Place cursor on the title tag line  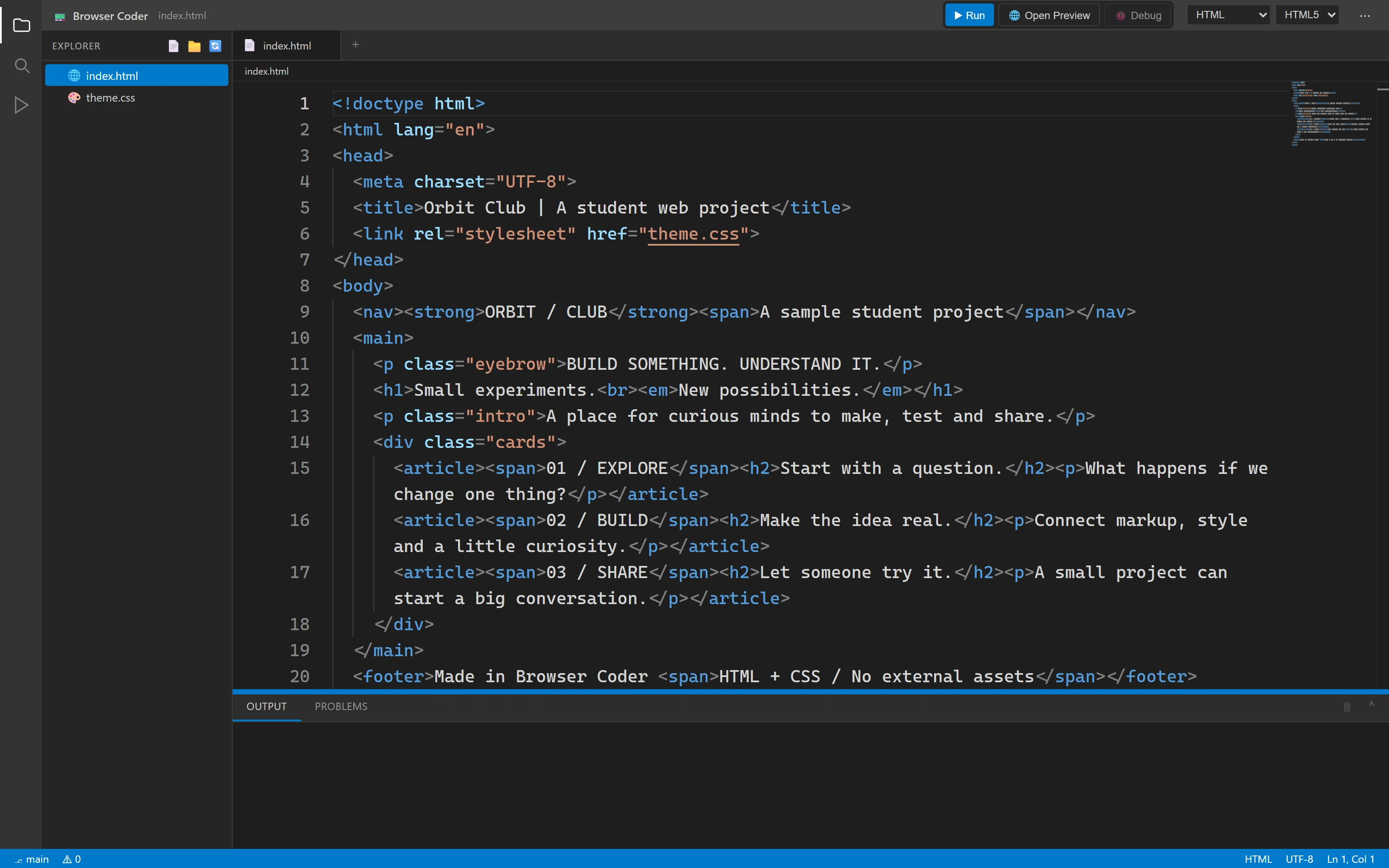click(x=602, y=208)
